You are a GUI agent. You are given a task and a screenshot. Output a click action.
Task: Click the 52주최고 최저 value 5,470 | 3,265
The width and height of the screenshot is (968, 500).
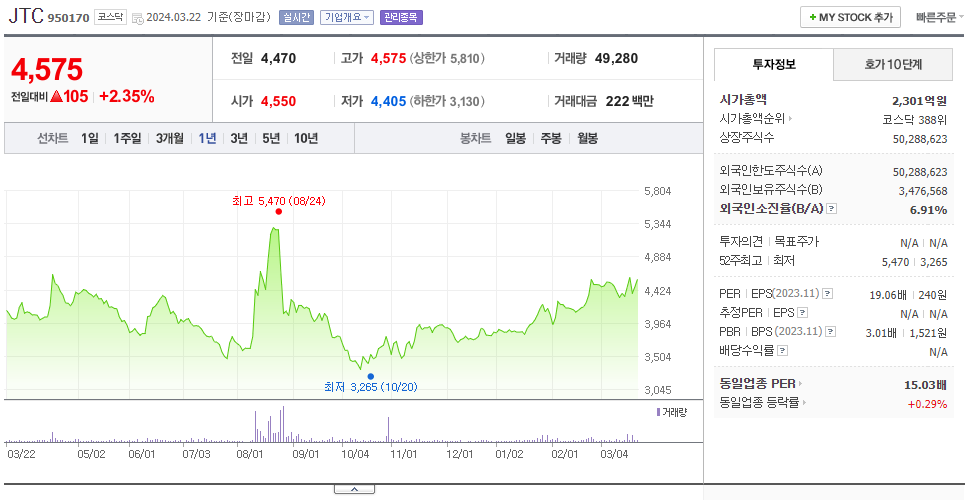[x=915, y=262]
